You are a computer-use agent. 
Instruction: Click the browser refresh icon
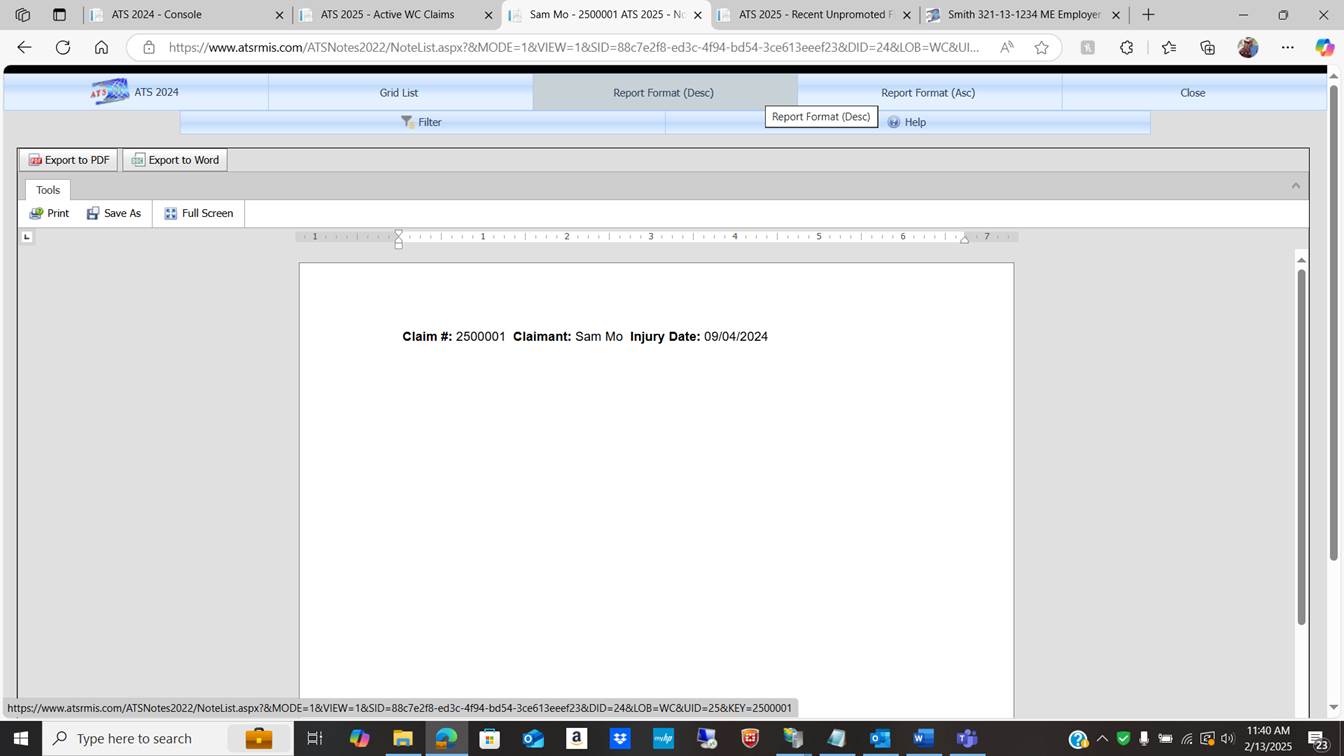pos(63,48)
